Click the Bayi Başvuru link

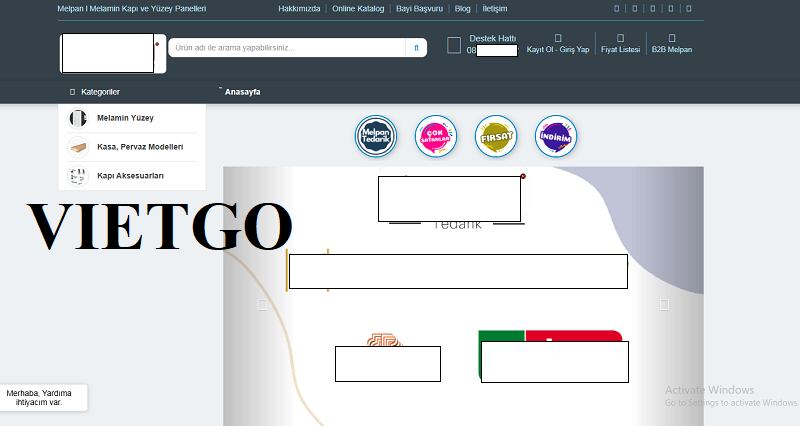(x=419, y=9)
